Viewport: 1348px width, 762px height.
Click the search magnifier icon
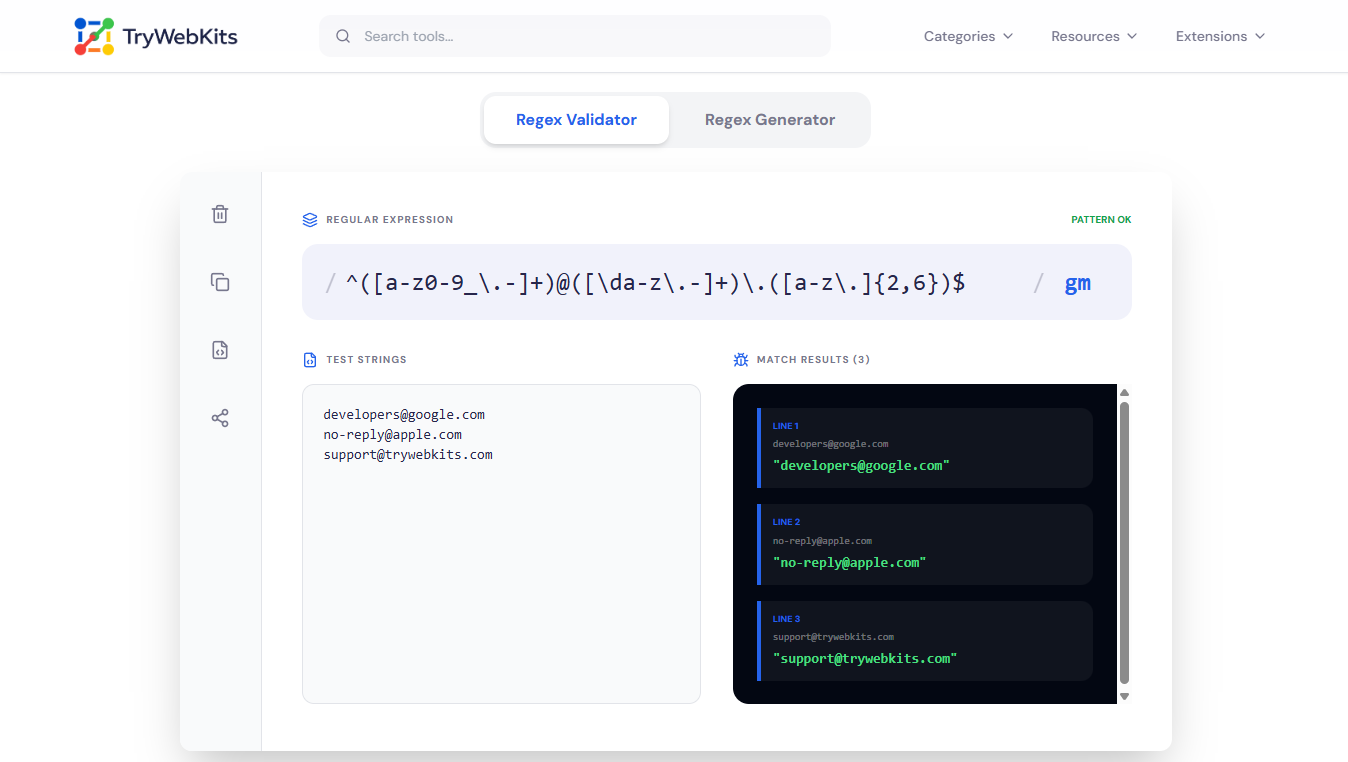(343, 35)
